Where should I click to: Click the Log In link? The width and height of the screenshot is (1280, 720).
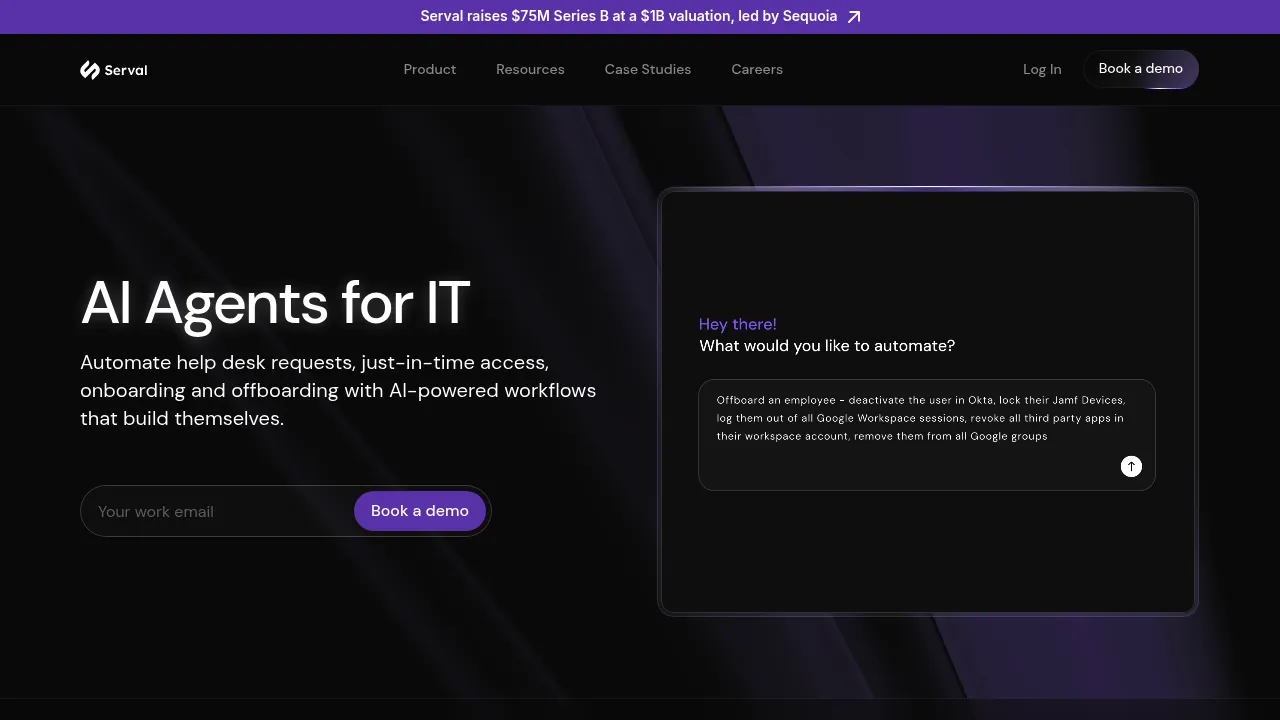click(x=1042, y=69)
